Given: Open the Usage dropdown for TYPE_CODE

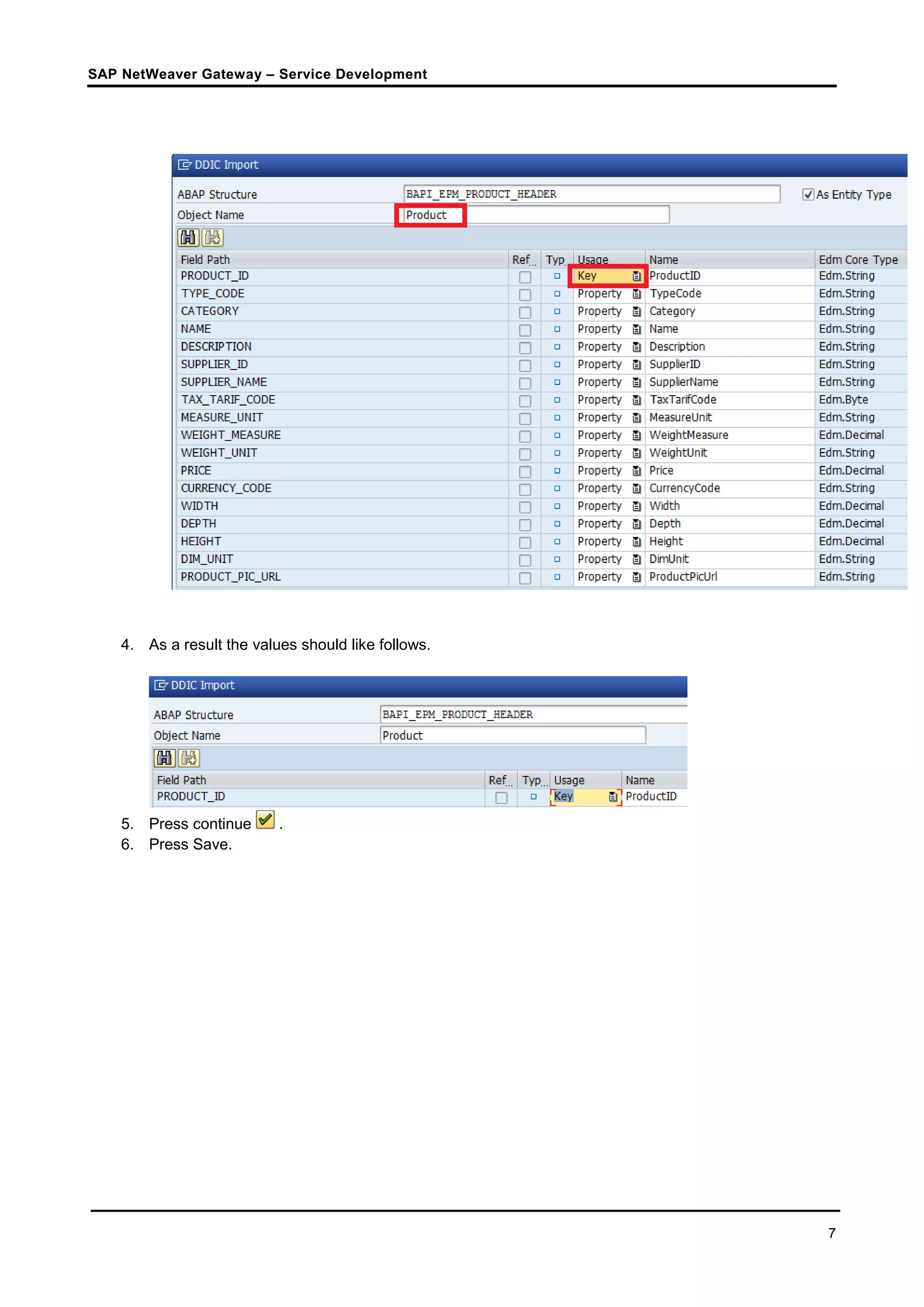Looking at the screenshot, I should 637,294.
